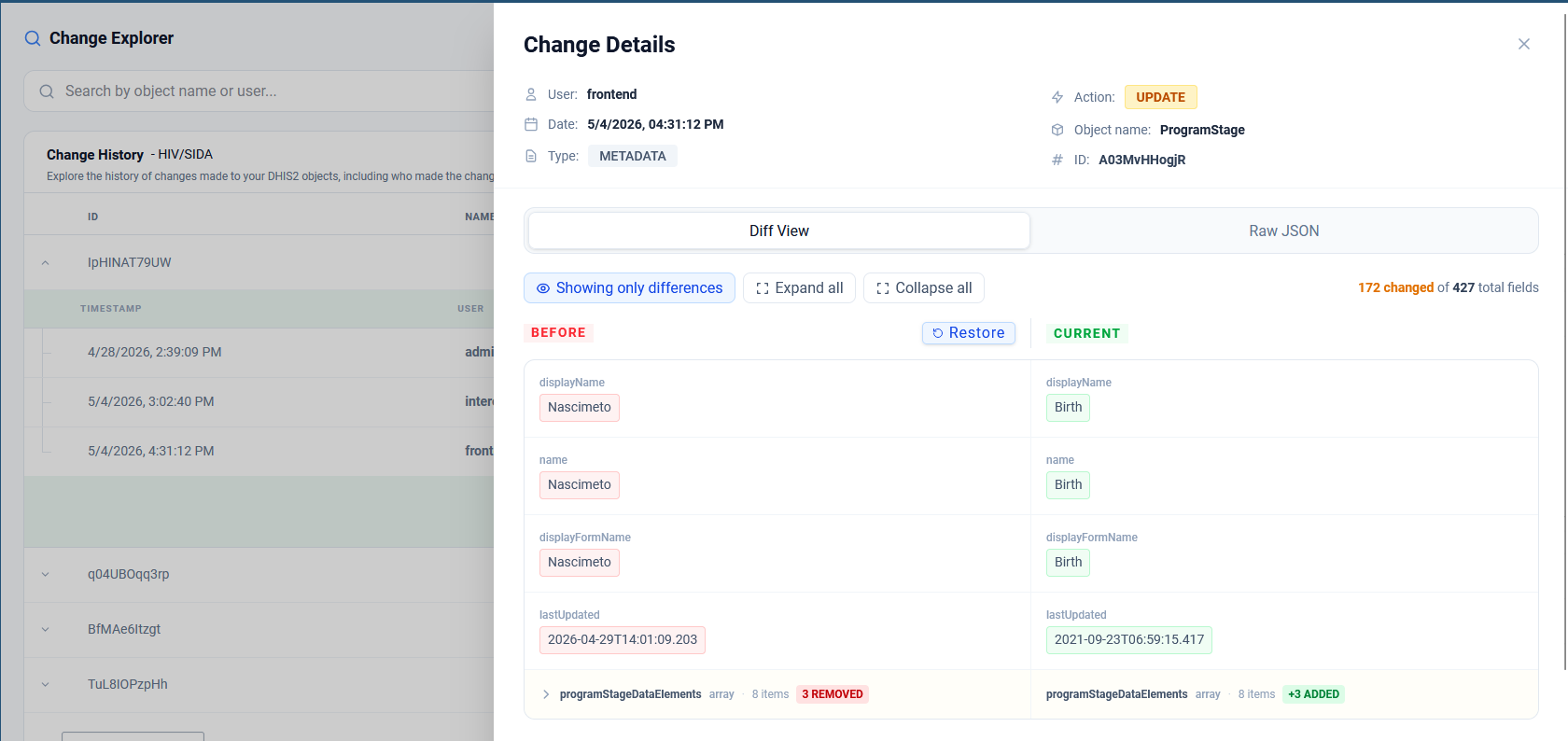Click the lightning icon beside Action
The image size is (1568, 741).
tap(1057, 97)
